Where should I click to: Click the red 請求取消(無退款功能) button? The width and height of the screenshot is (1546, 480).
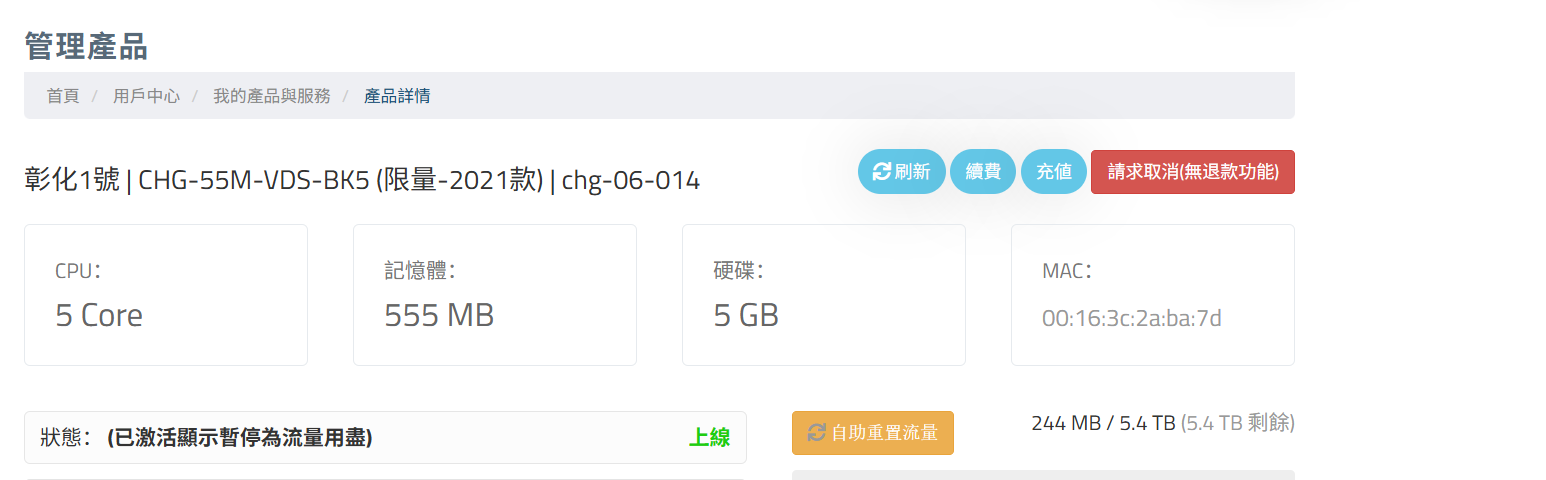pyautogui.click(x=1192, y=172)
